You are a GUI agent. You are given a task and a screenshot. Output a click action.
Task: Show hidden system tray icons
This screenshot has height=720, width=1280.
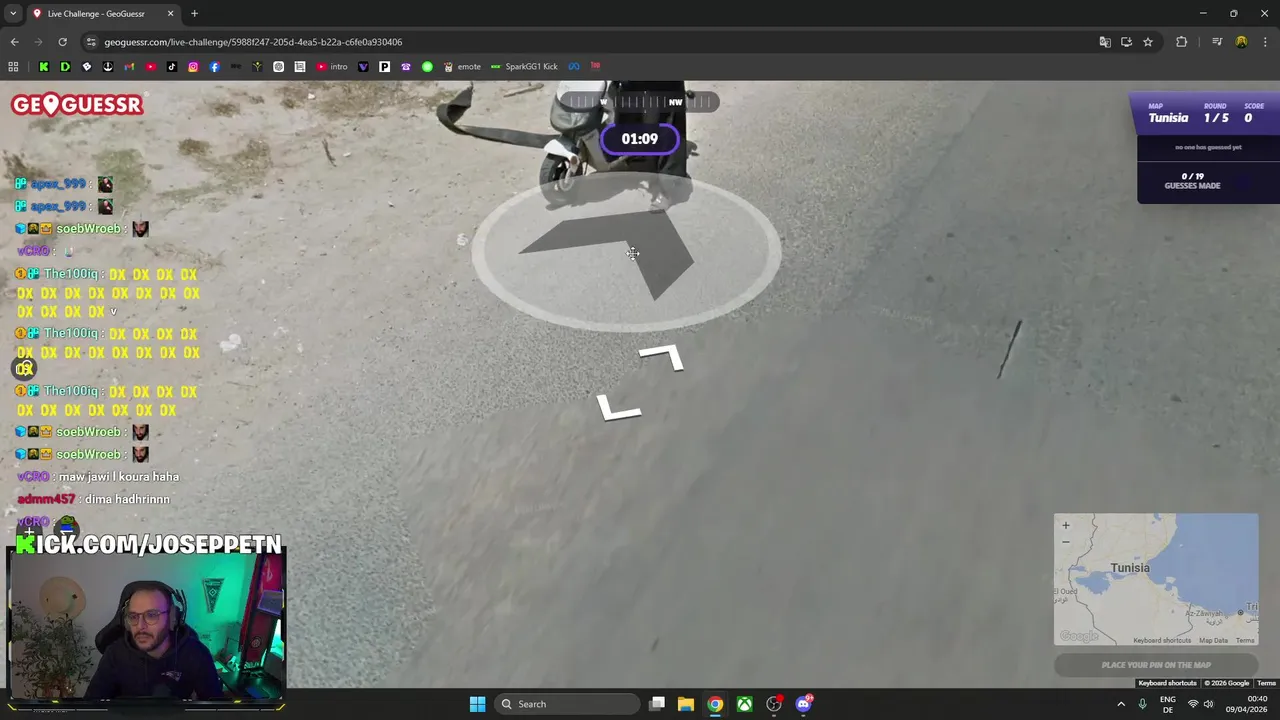pyautogui.click(x=1120, y=704)
